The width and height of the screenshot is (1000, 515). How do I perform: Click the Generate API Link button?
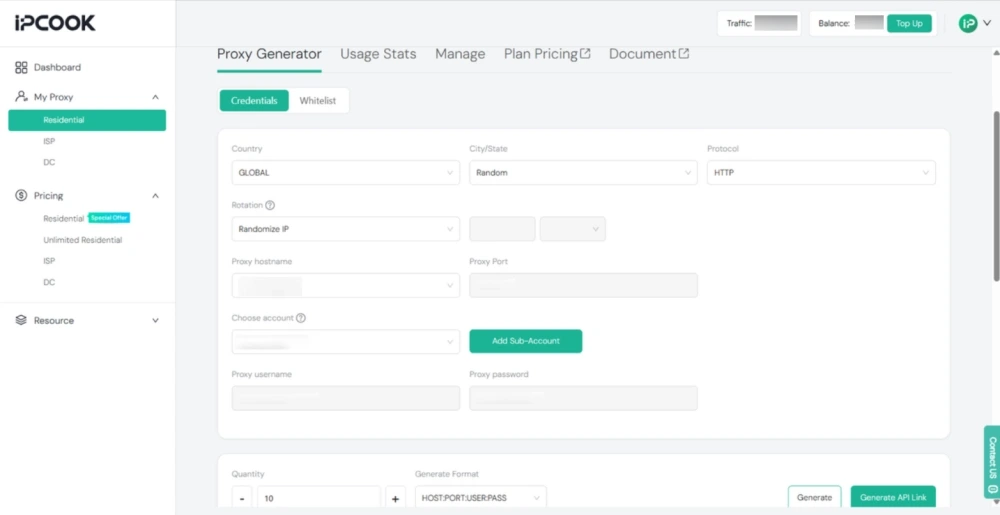(x=893, y=497)
